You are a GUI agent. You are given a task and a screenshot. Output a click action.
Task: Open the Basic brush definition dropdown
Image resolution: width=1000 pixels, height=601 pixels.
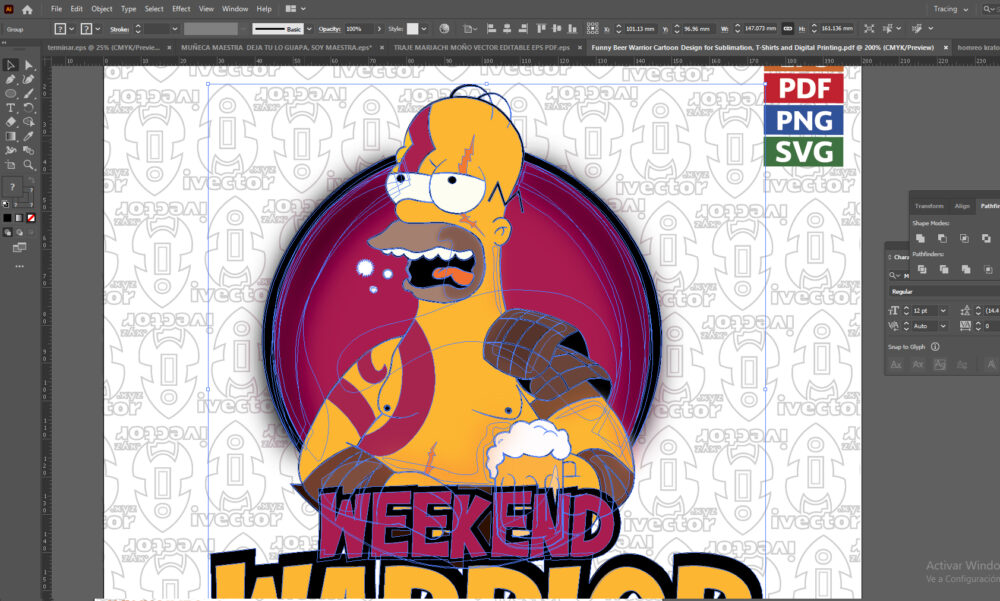(x=309, y=29)
